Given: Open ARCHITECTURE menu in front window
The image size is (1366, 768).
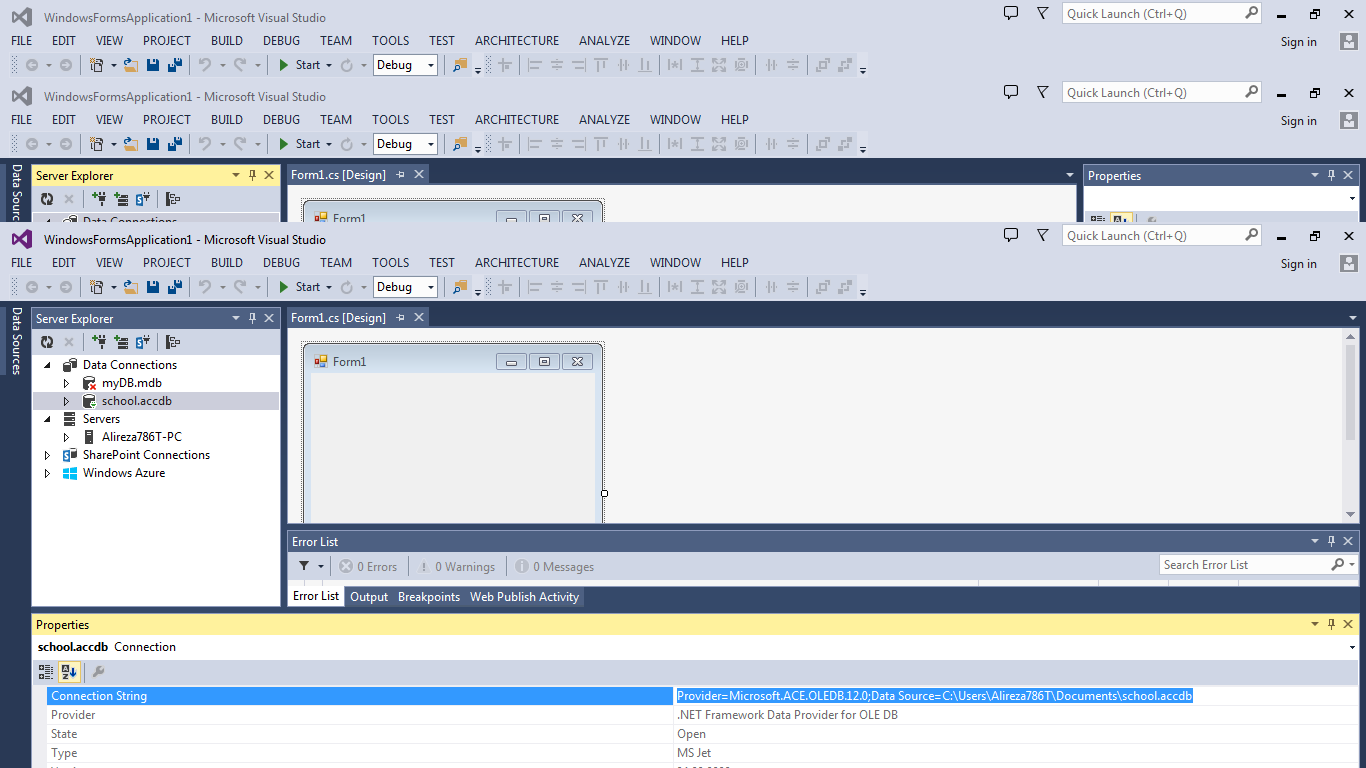Looking at the screenshot, I should [x=517, y=263].
